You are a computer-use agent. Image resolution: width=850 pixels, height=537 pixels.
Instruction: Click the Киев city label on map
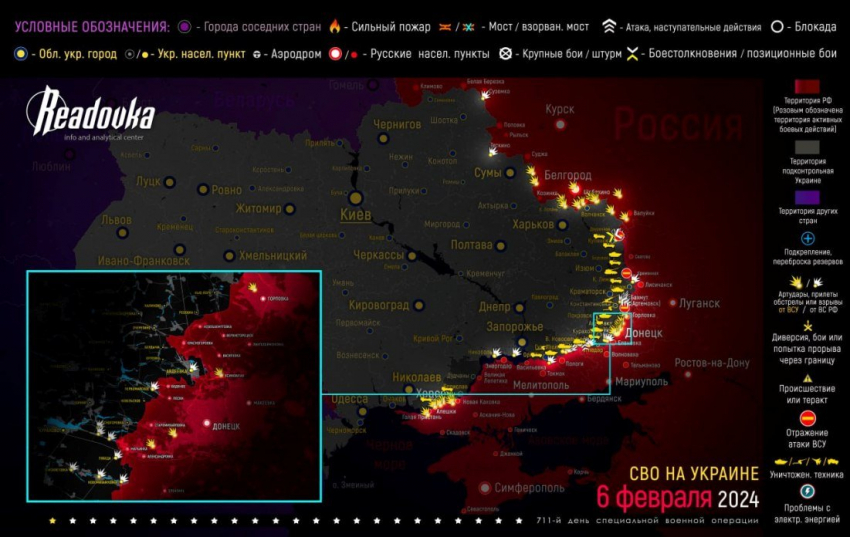click(x=356, y=214)
